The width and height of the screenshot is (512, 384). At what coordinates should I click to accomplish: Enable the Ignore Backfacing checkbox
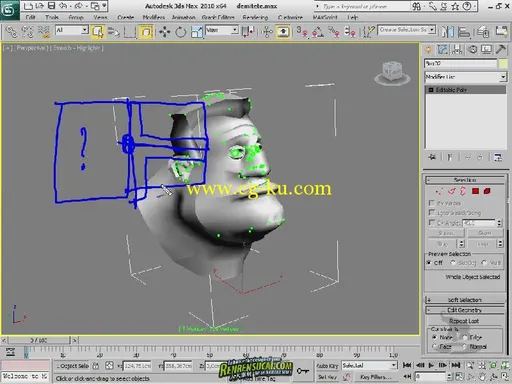(431, 212)
